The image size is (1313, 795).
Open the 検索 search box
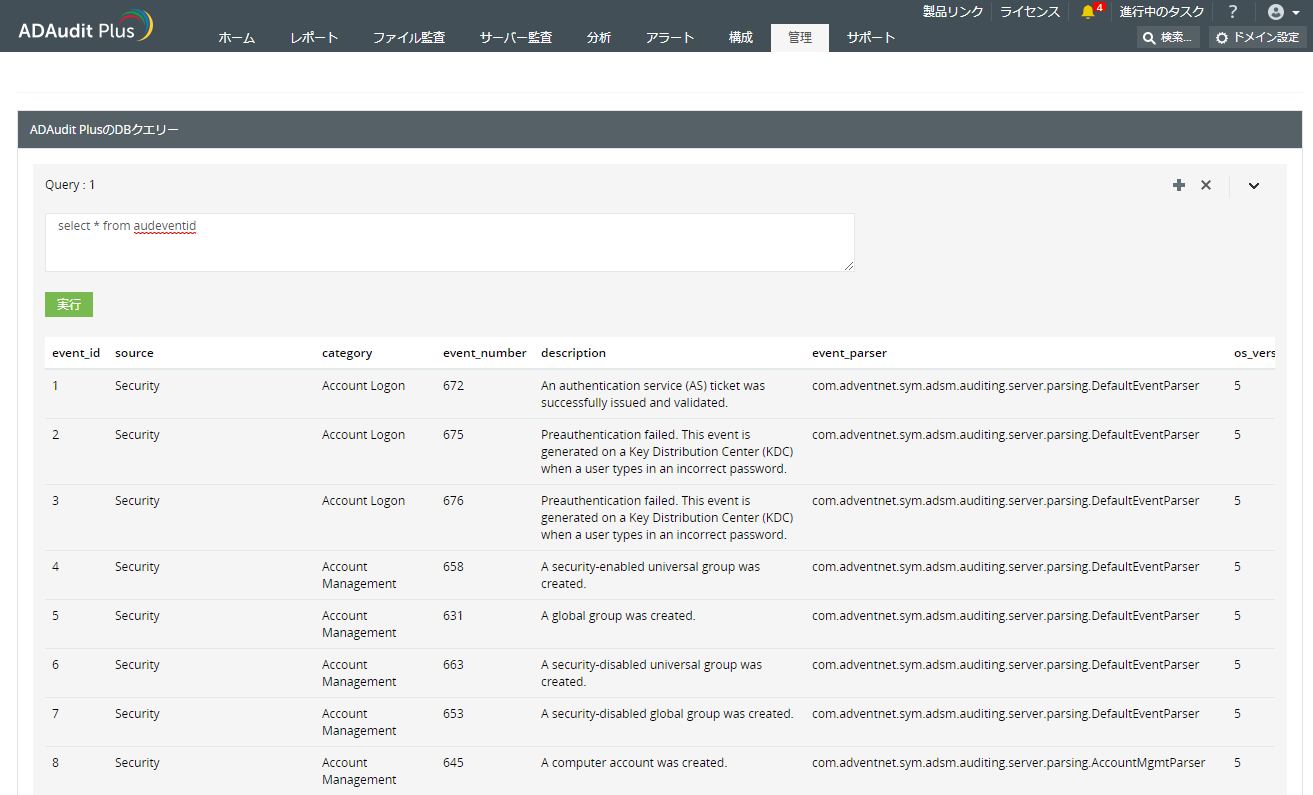pos(1167,38)
